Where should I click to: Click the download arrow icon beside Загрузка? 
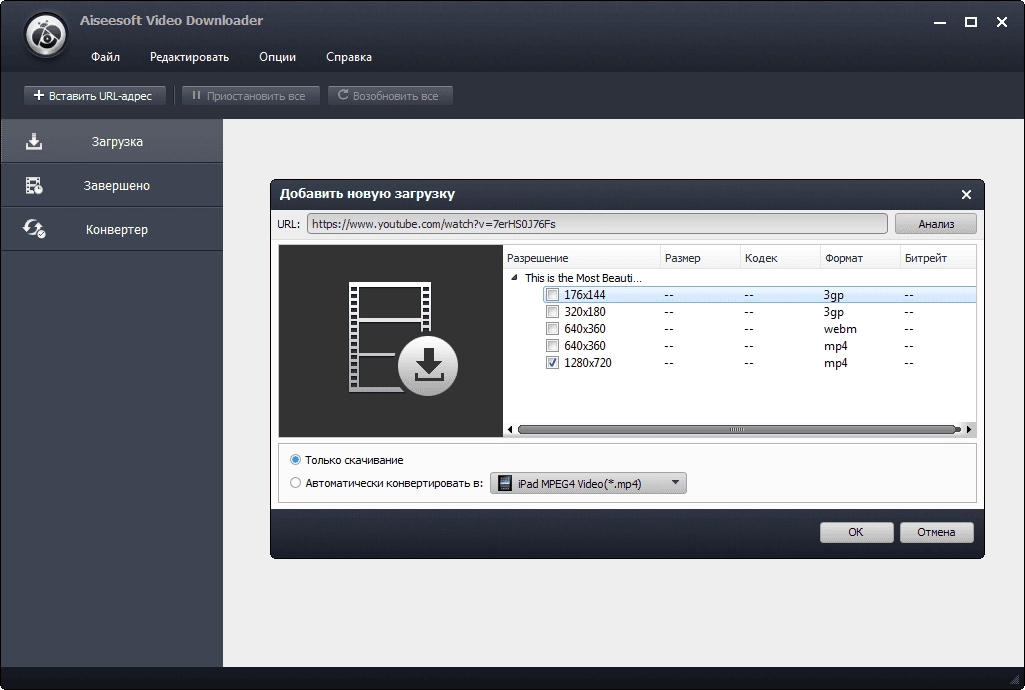tap(34, 142)
